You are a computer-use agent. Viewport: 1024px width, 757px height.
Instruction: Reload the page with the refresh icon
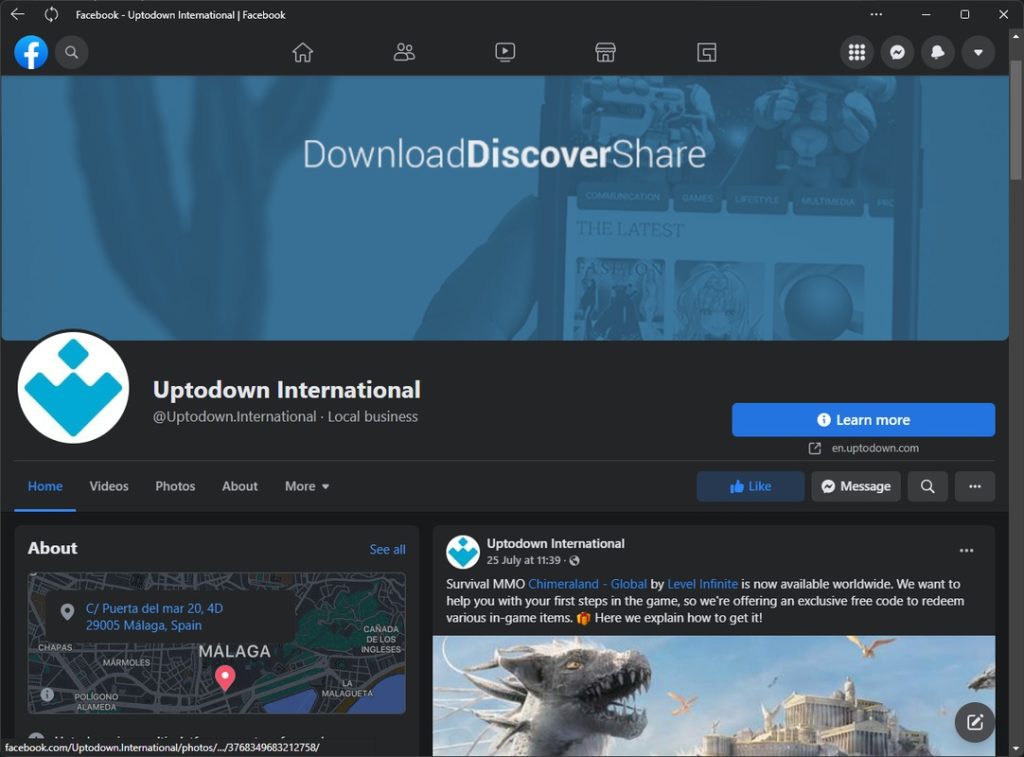click(51, 14)
